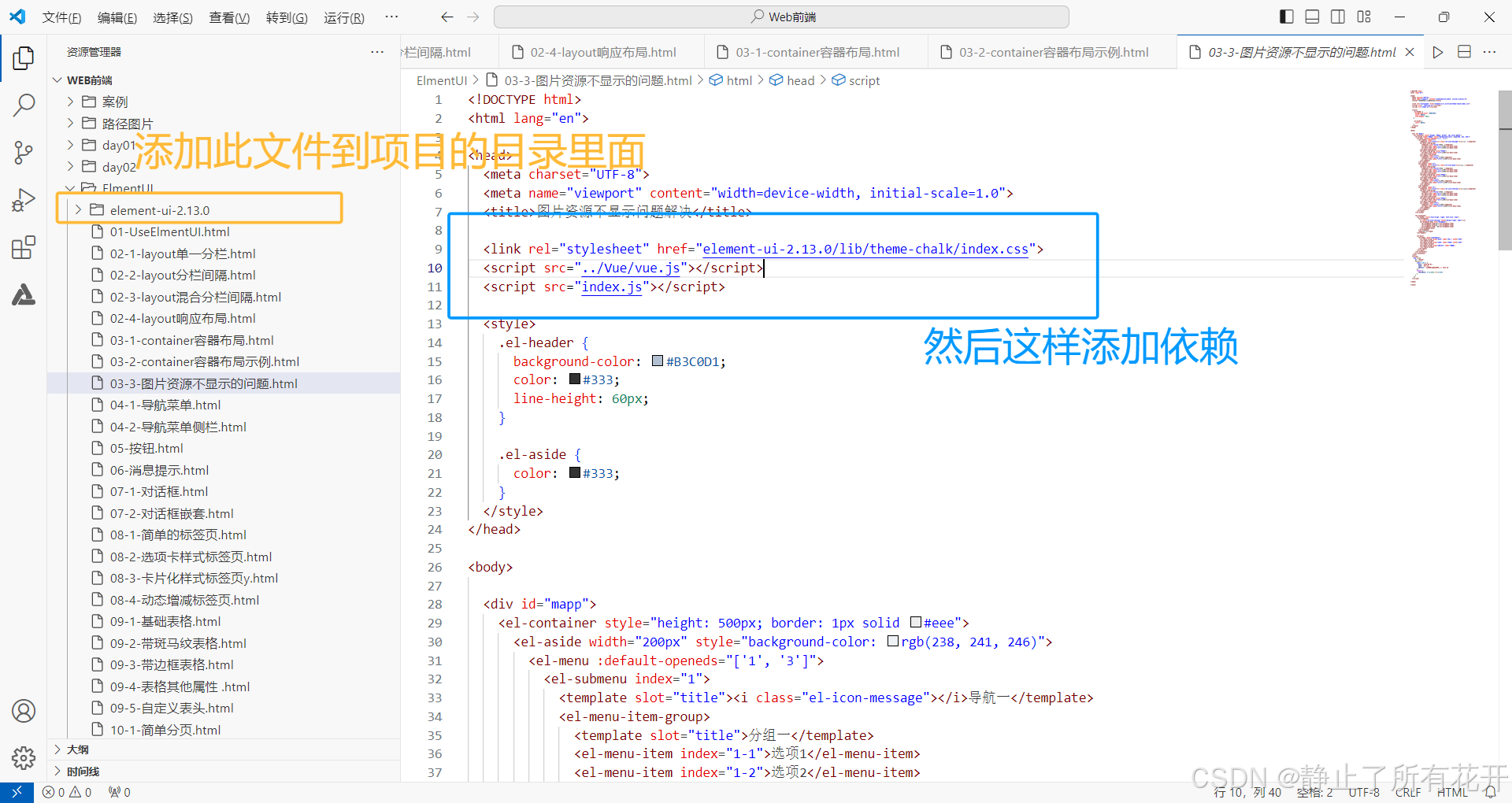Navigate forward with the arrow button
Viewport: 1512px width, 803px height.
pyautogui.click(x=472, y=17)
